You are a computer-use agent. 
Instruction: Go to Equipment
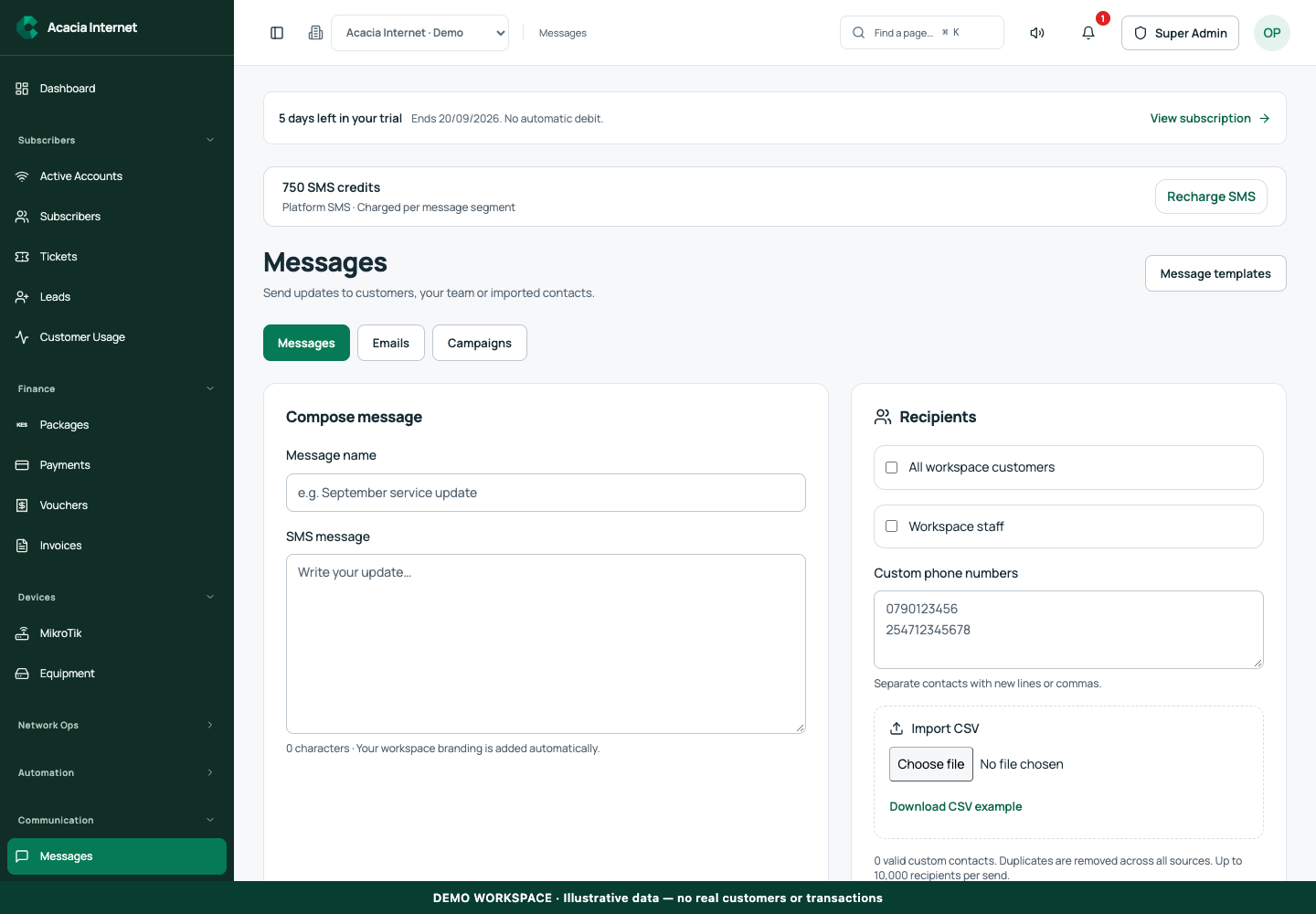pos(117,674)
